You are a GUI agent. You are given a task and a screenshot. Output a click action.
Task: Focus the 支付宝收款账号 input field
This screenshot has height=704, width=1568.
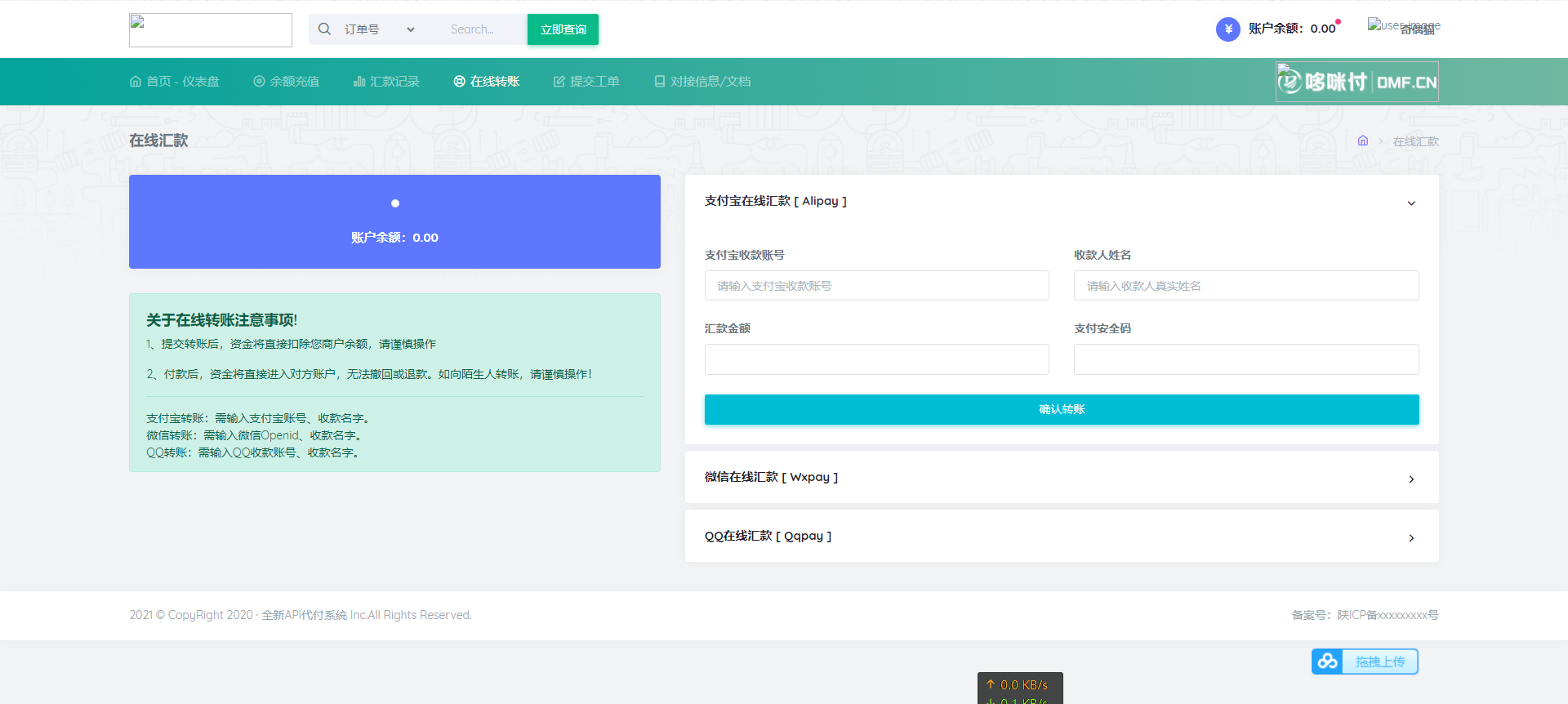pyautogui.click(x=877, y=286)
